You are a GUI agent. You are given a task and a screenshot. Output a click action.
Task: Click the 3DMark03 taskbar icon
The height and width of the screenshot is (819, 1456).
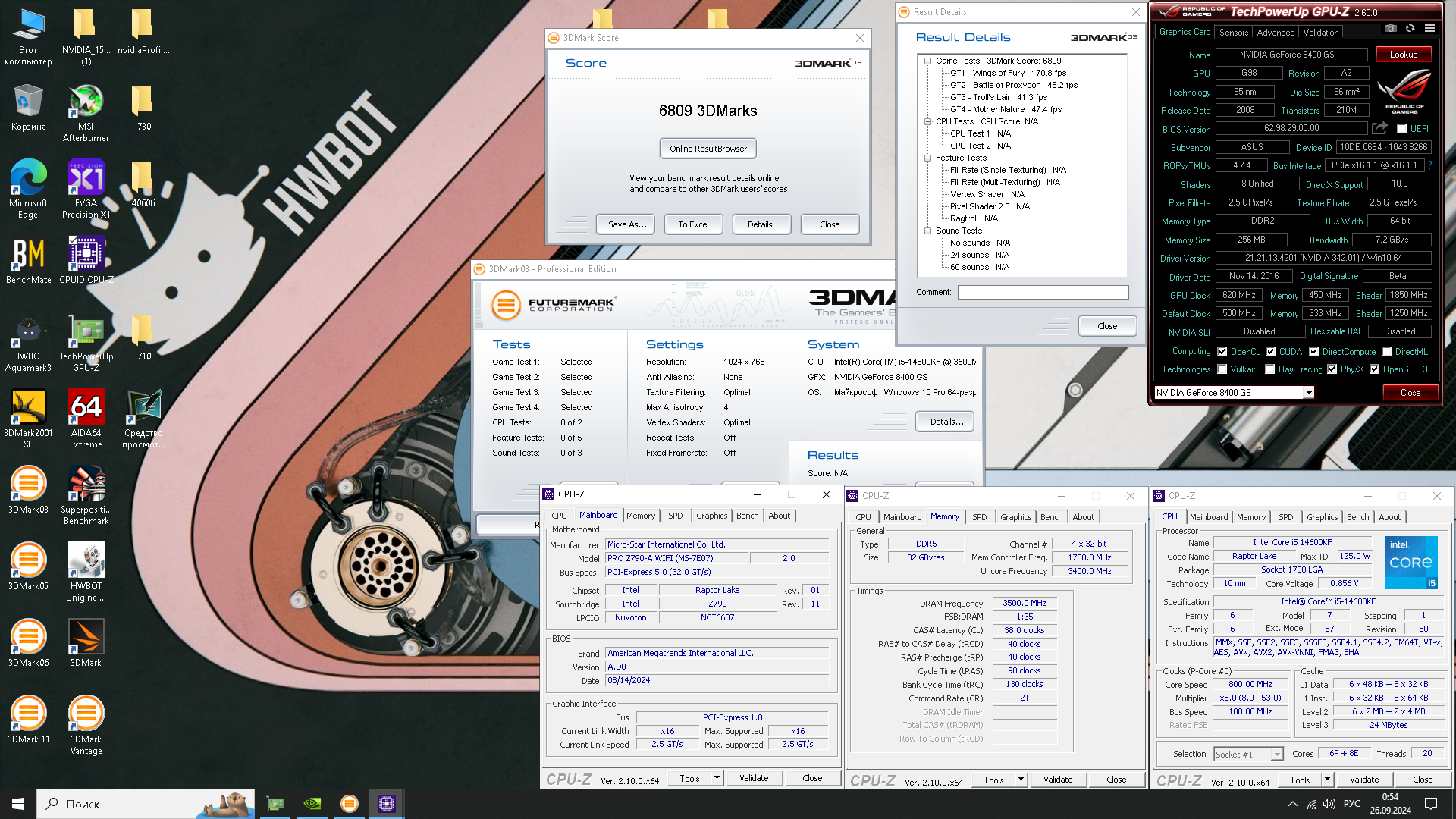point(349,804)
